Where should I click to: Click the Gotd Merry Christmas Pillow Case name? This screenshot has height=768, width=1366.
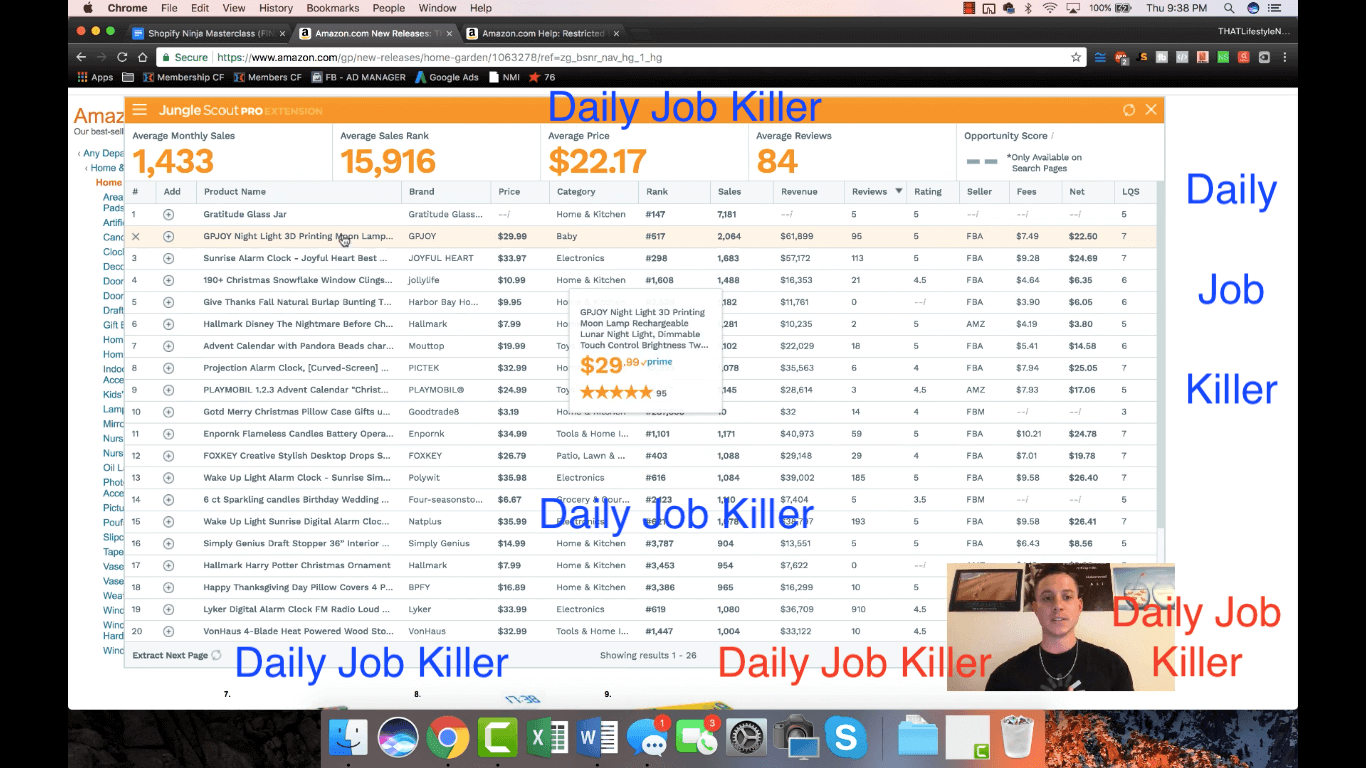(297, 412)
